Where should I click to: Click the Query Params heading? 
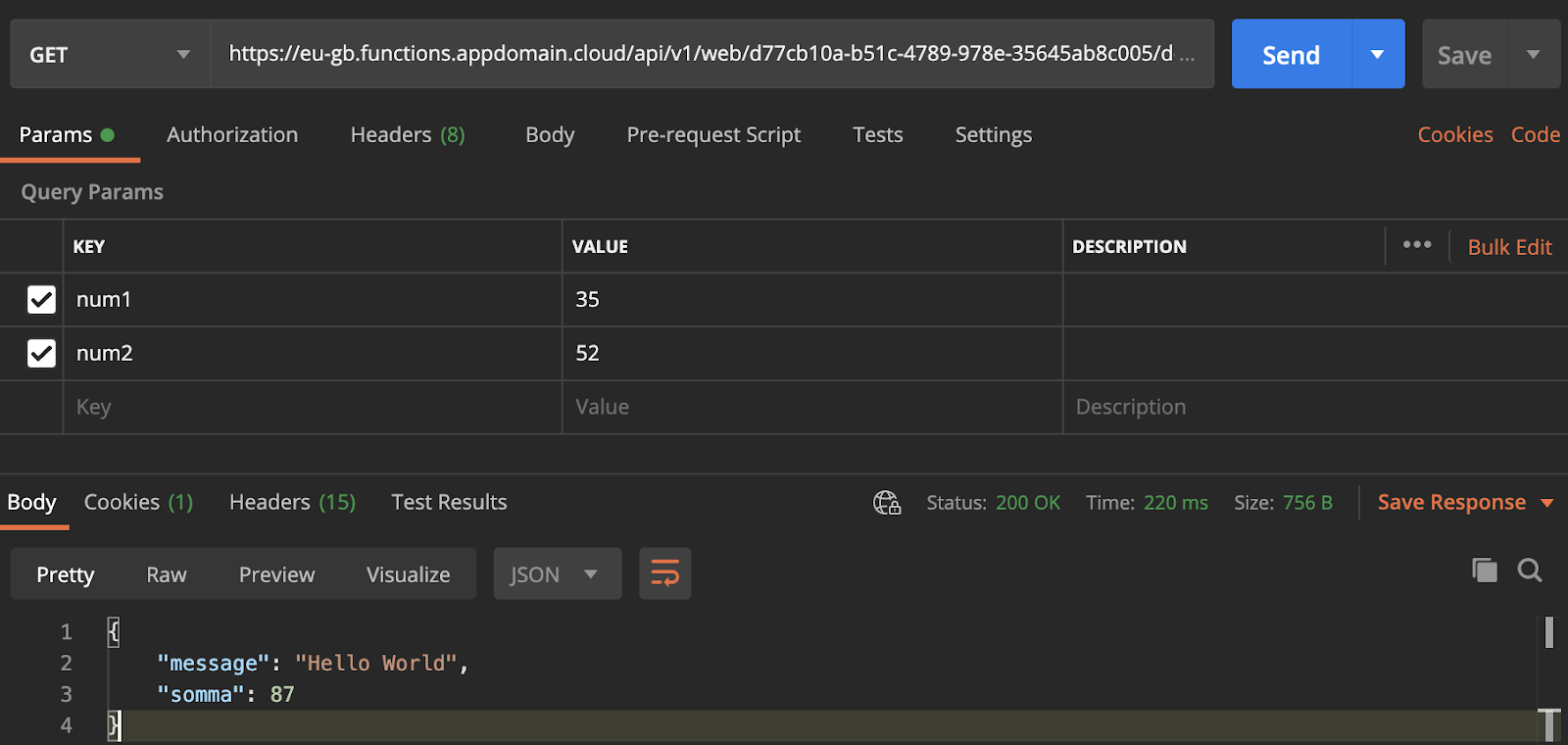click(x=92, y=192)
